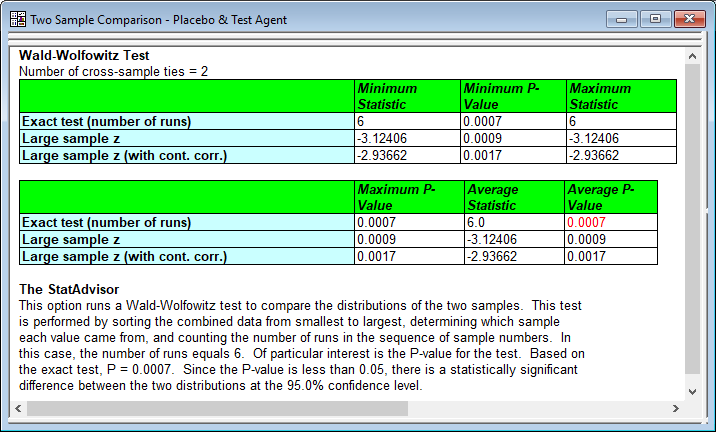Viewport: 716px width, 432px height.
Task: Click the horizontal scrollbar left arrow
Action: [17, 408]
